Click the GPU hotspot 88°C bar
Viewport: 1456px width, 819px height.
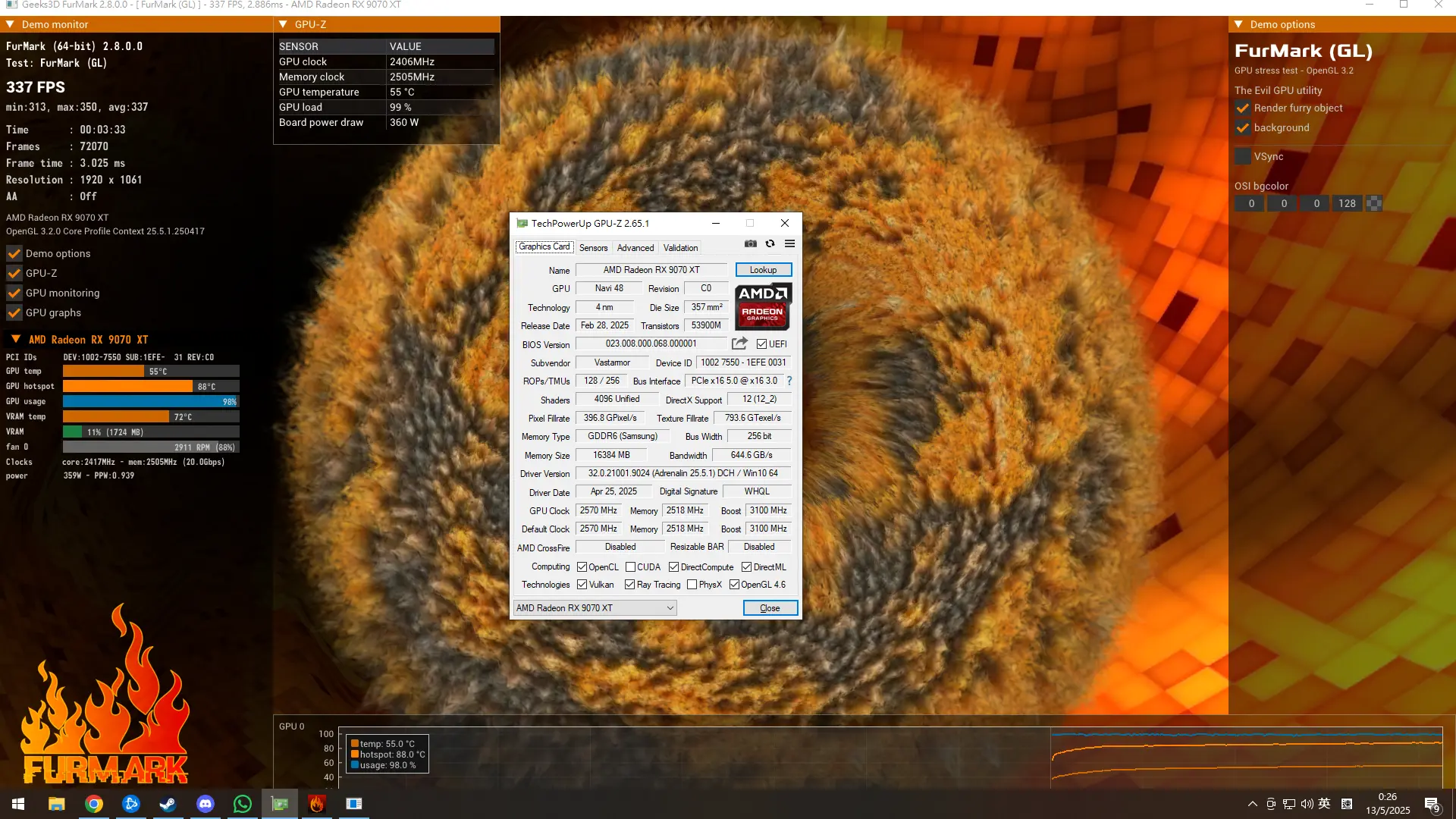point(151,386)
